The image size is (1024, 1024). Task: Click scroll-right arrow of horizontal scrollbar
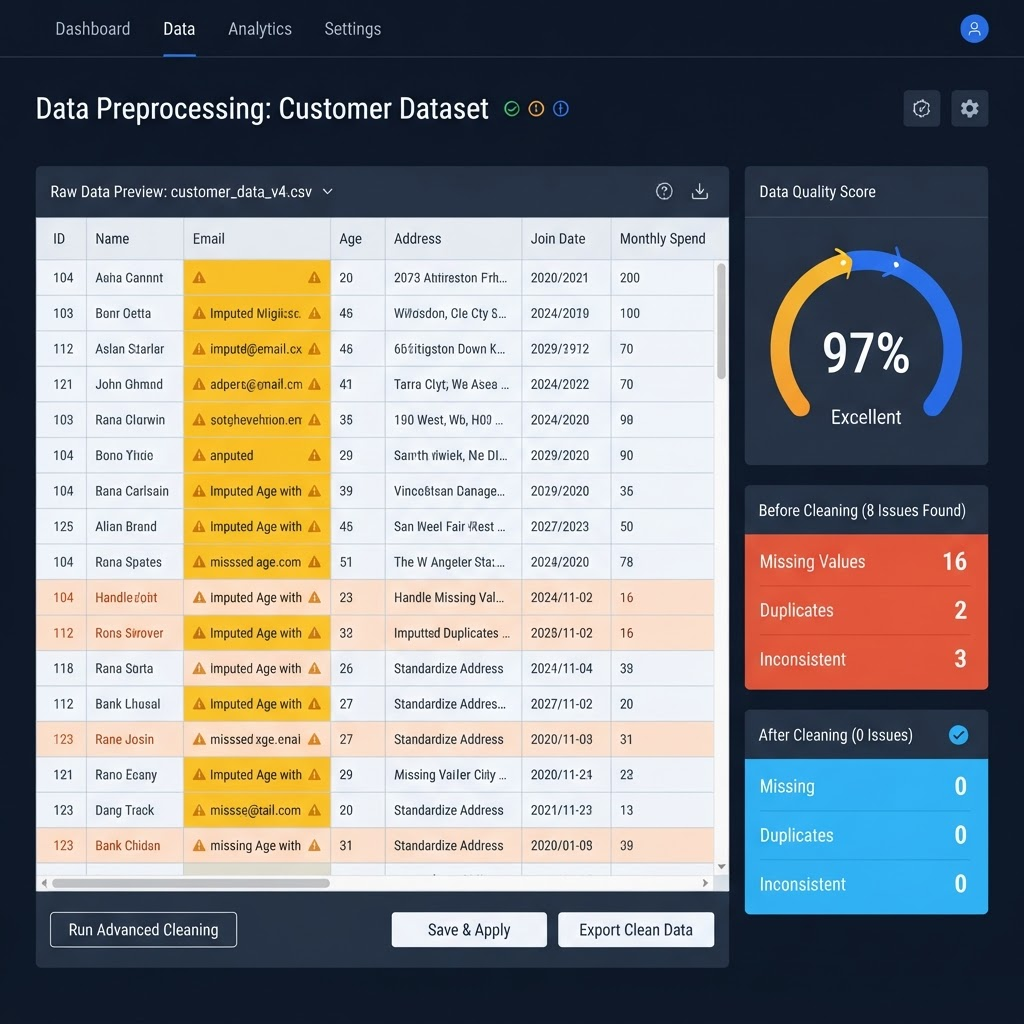(705, 883)
